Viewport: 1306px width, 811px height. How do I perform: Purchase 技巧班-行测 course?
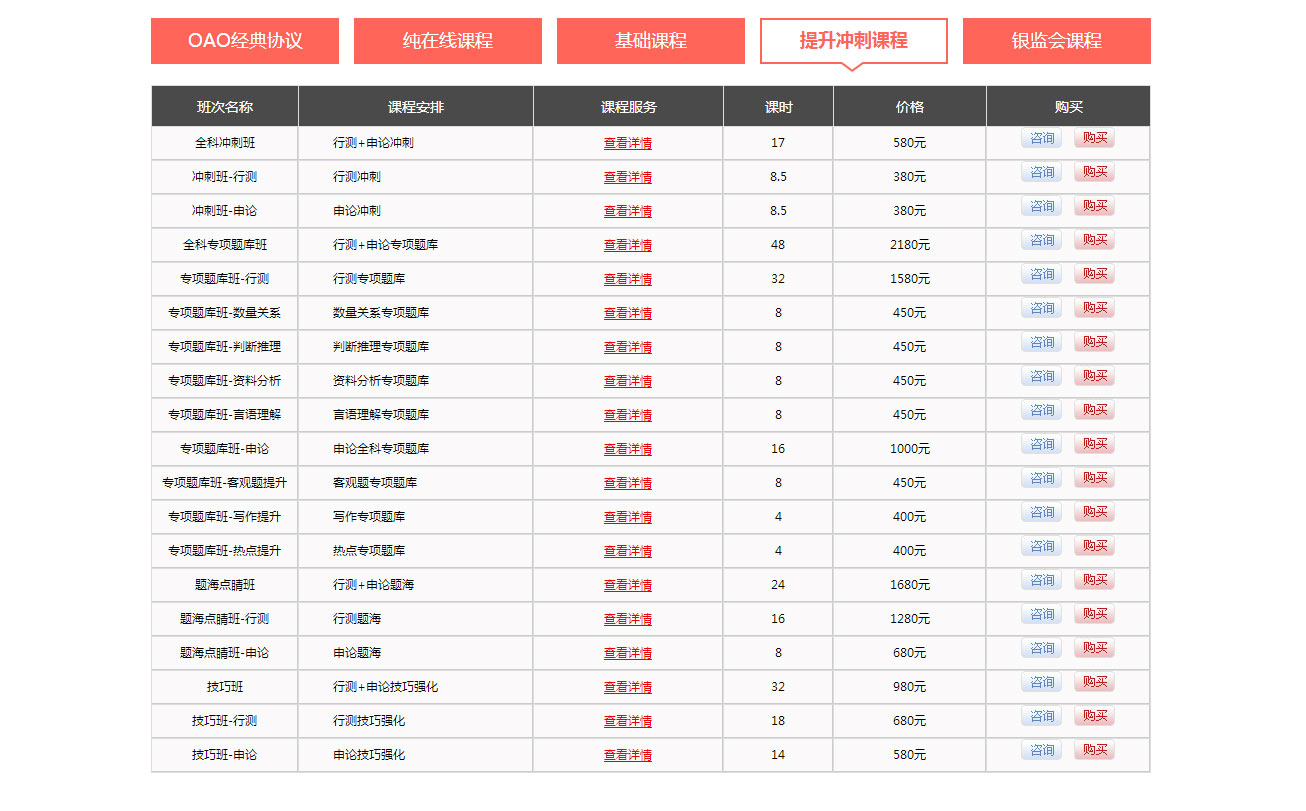[1095, 716]
